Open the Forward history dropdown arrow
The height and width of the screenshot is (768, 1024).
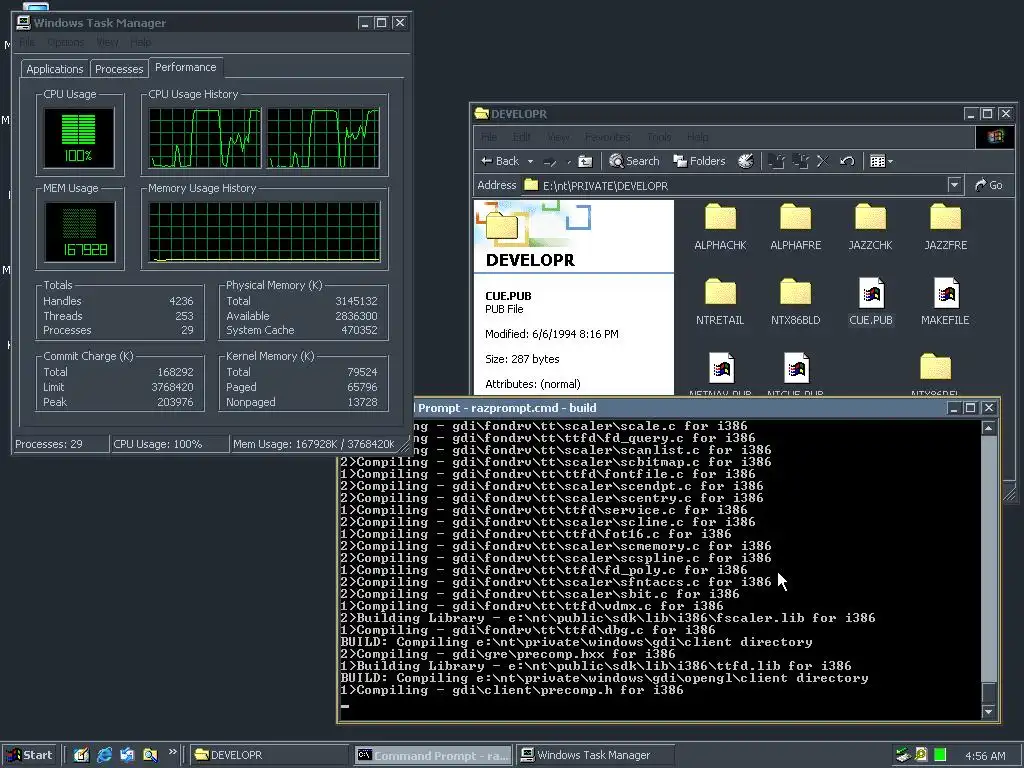click(568, 161)
